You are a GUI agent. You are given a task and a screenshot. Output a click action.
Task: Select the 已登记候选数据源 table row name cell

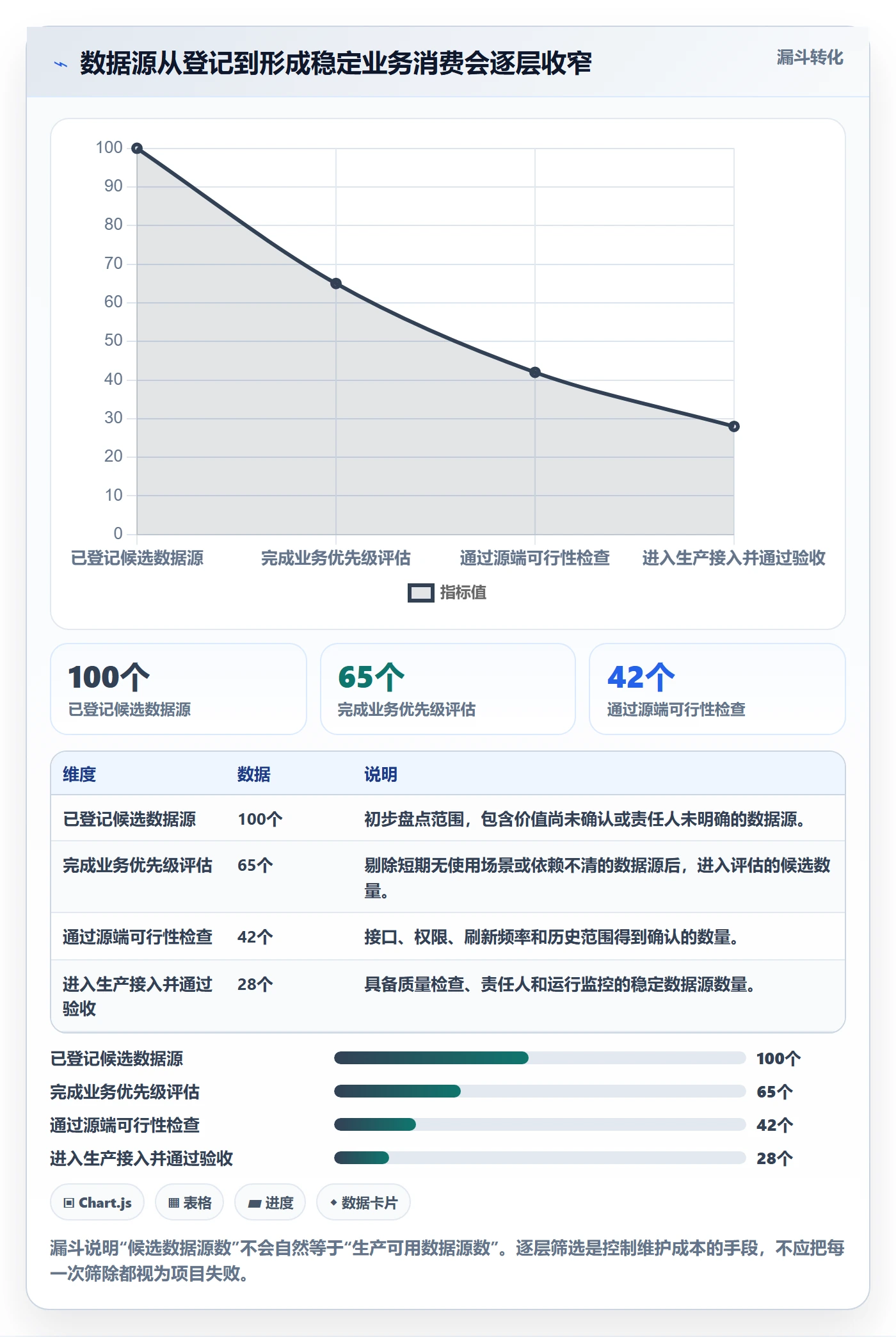[129, 819]
